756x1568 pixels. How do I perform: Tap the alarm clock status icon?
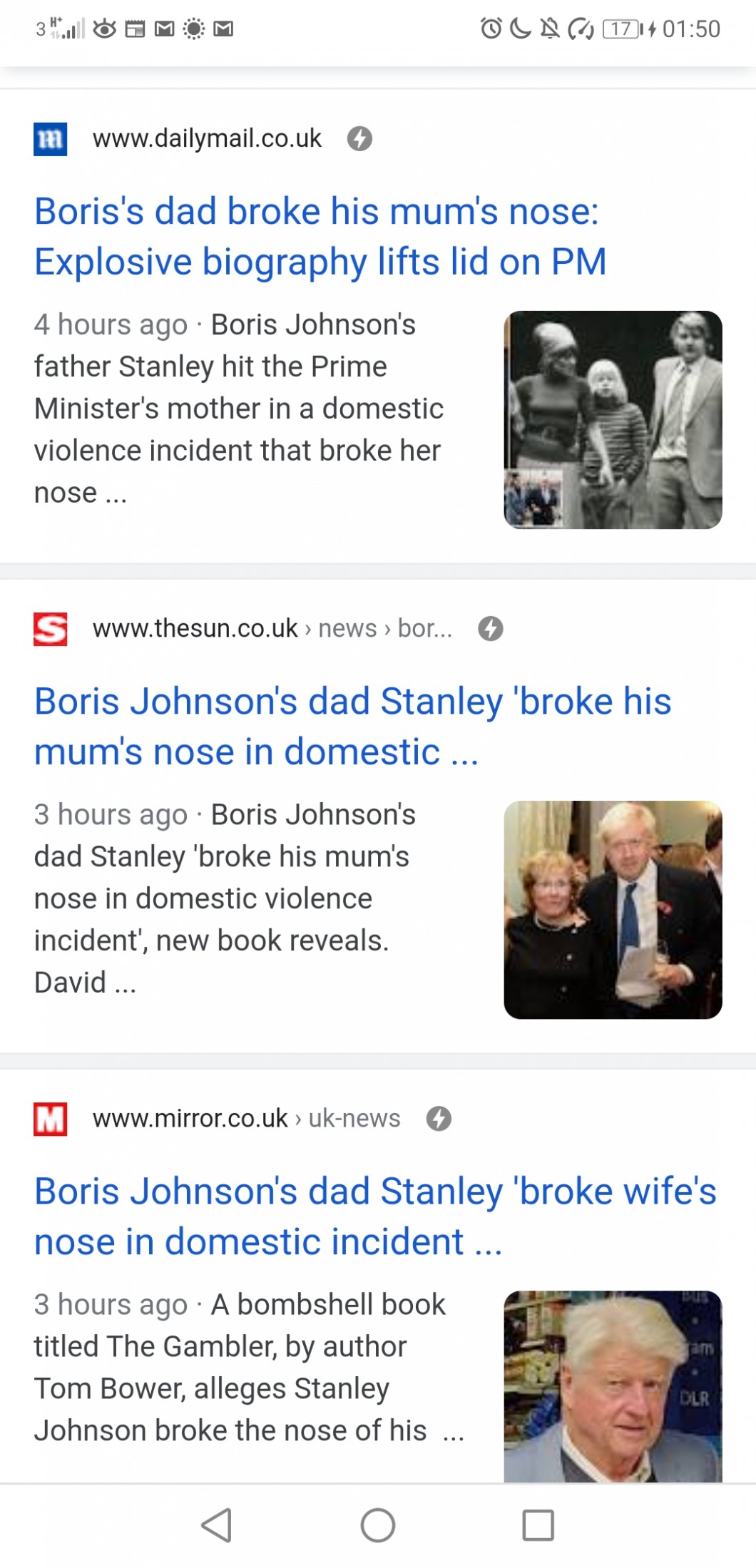click(491, 29)
